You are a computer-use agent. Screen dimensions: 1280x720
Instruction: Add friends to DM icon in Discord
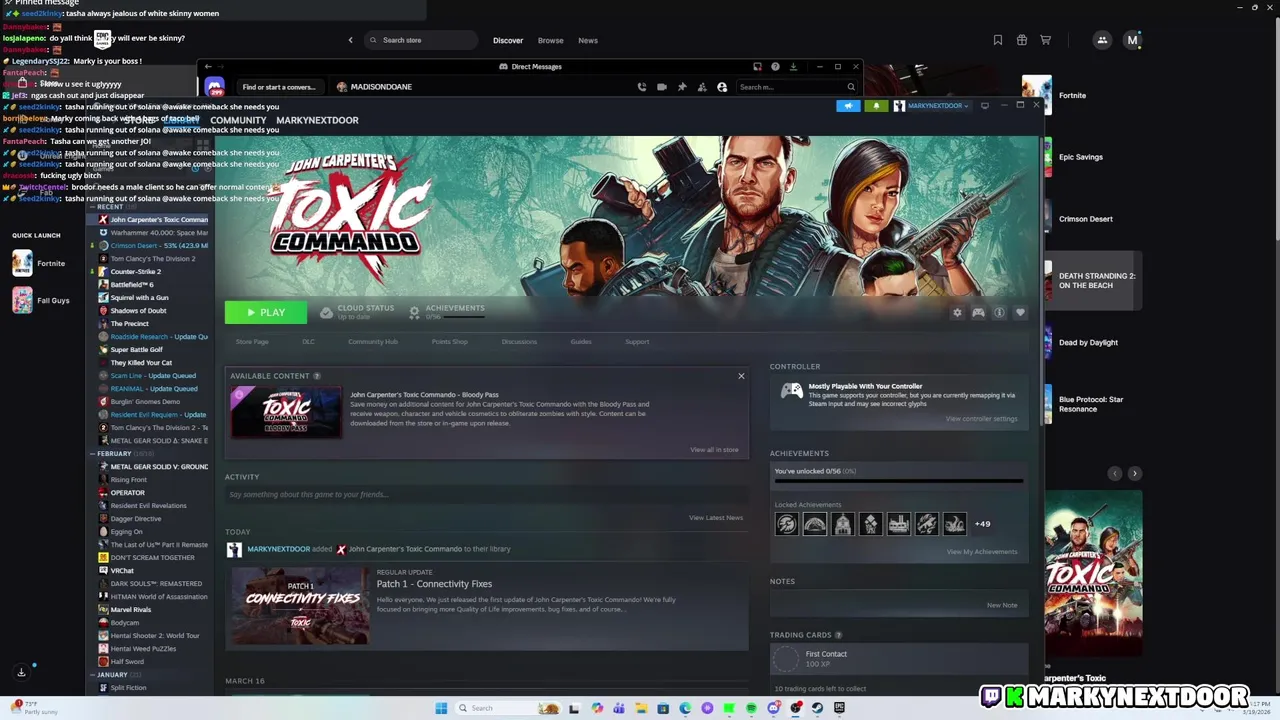pos(702,87)
